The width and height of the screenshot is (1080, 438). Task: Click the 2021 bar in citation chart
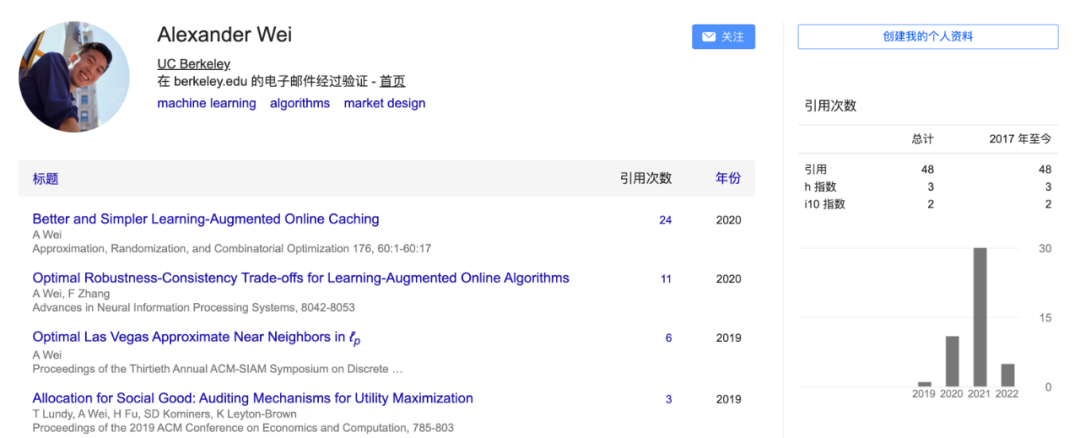pyautogui.click(x=980, y=317)
